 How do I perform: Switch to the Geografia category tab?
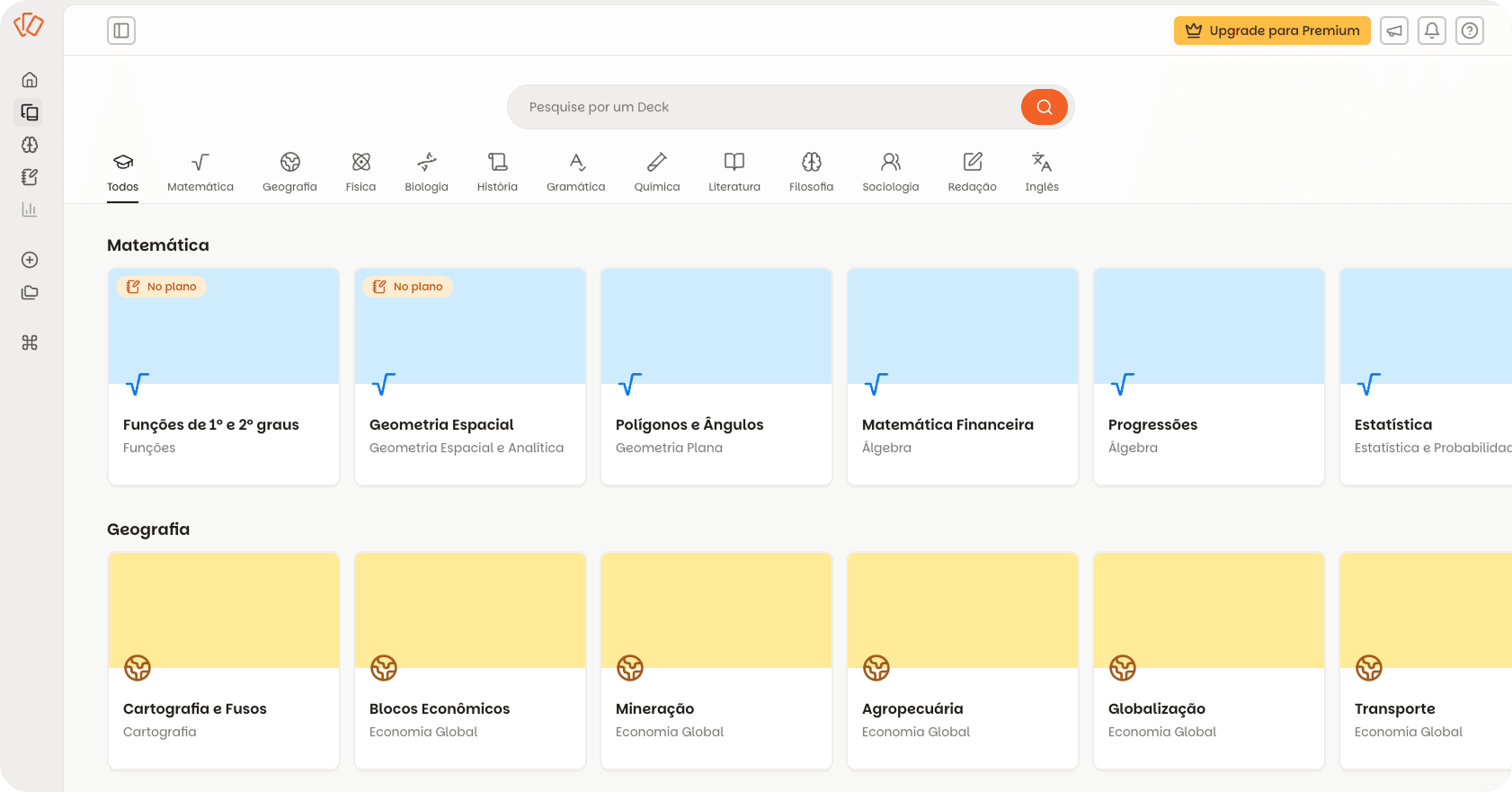[x=289, y=173]
